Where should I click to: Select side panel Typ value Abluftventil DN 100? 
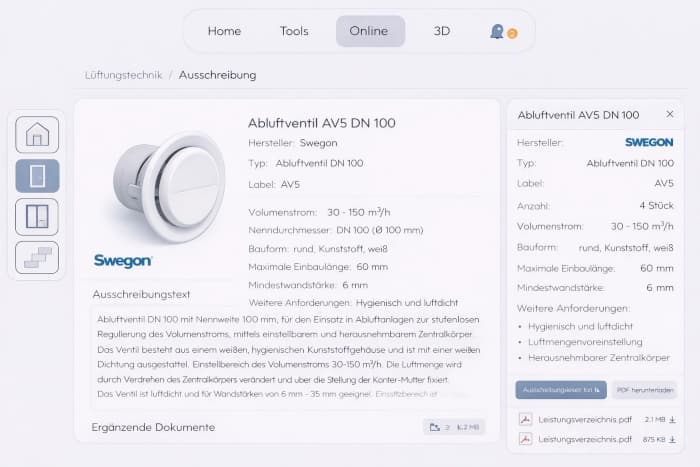630,163
